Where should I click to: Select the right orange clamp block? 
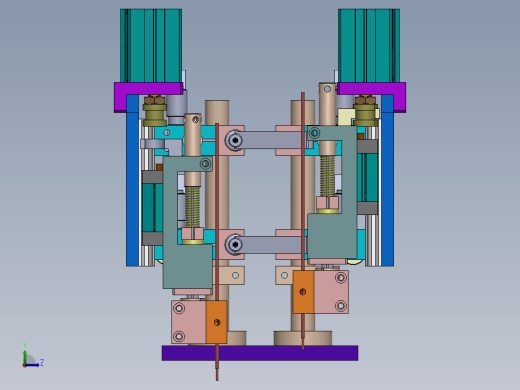(x=303, y=292)
